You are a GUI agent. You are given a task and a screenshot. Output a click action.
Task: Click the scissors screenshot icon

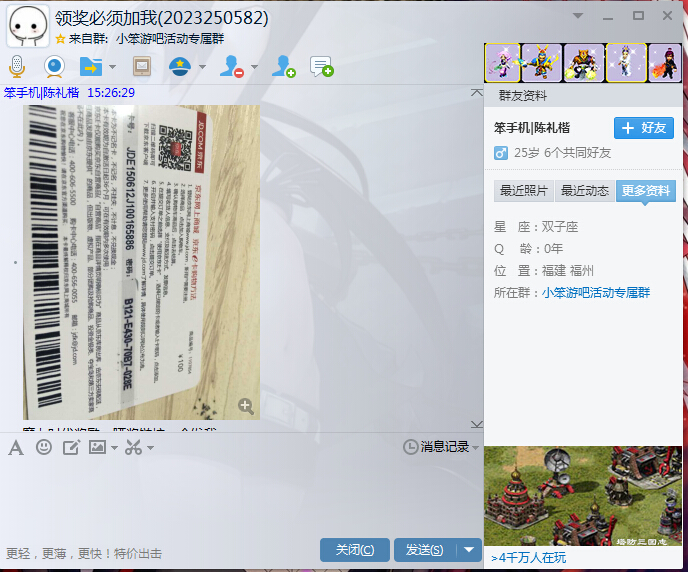coord(133,447)
